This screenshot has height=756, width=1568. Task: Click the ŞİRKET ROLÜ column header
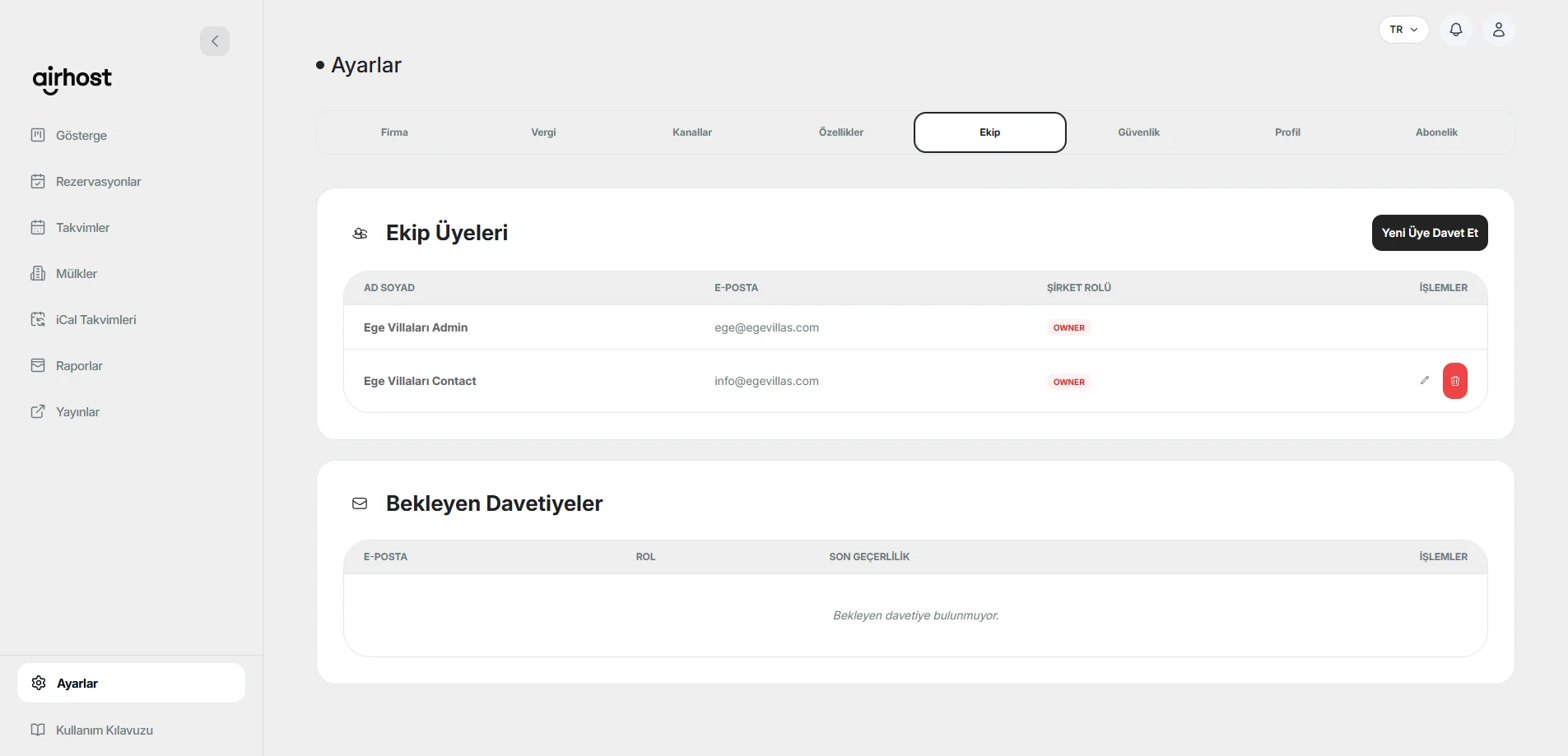[1079, 288]
